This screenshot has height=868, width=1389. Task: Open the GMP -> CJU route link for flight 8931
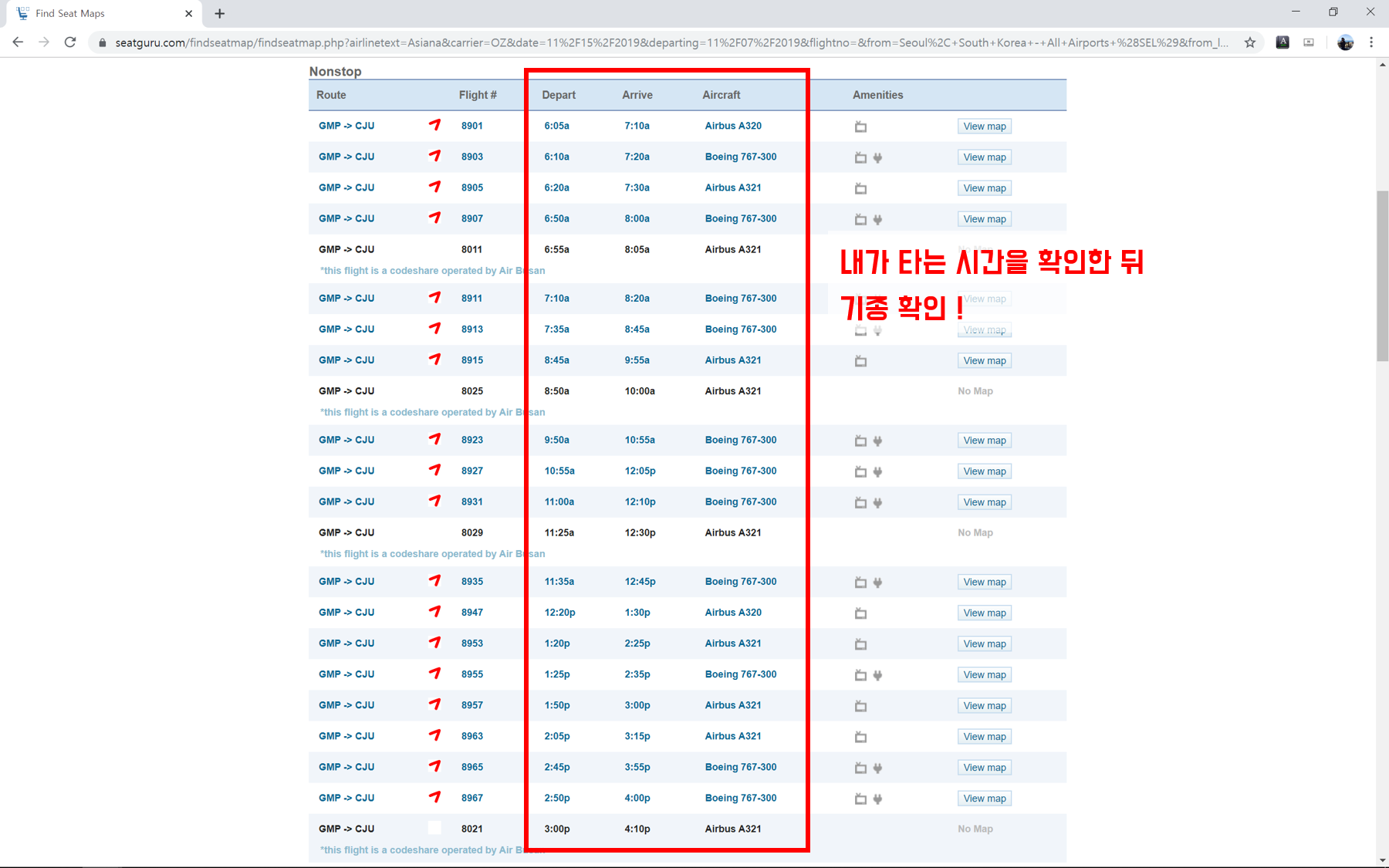tap(346, 502)
